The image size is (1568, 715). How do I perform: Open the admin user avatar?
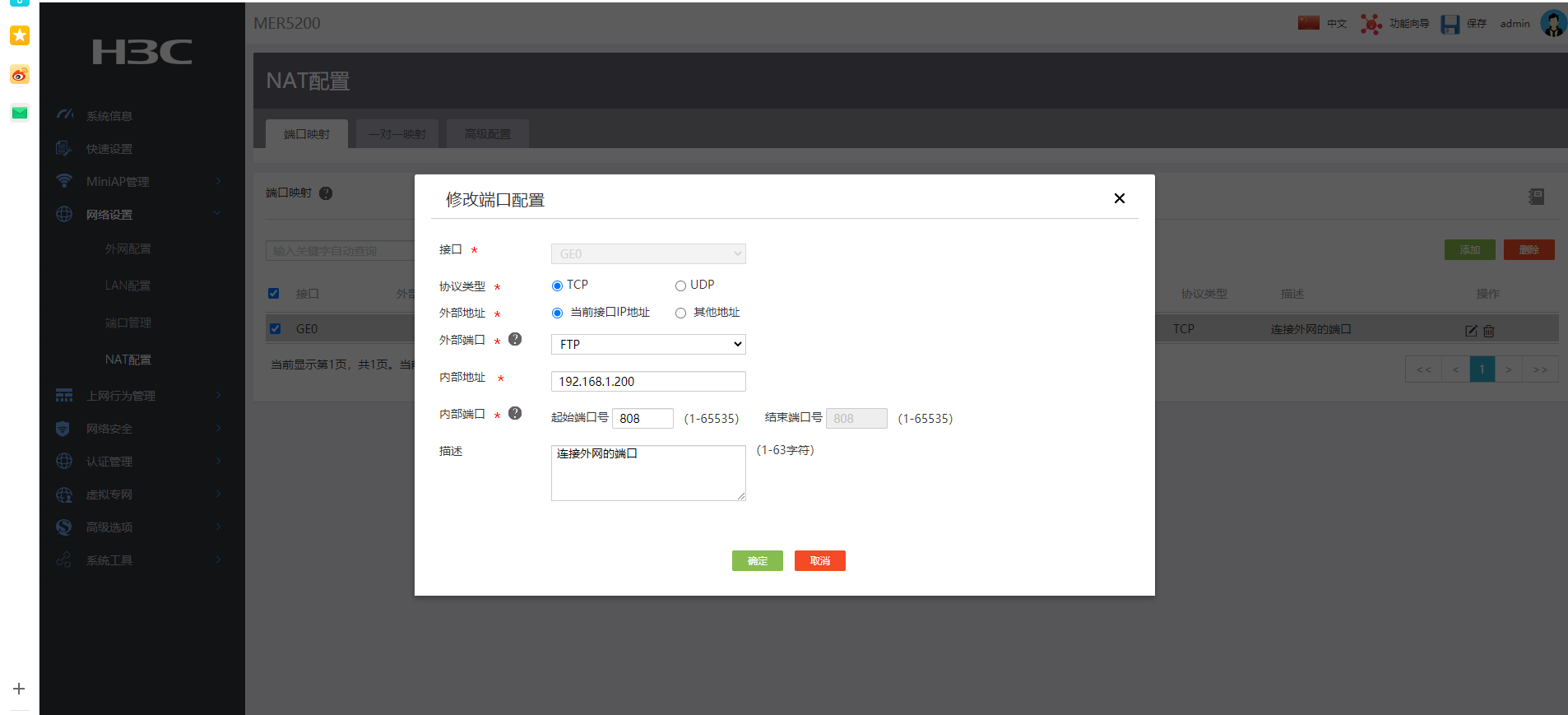click(x=1553, y=24)
